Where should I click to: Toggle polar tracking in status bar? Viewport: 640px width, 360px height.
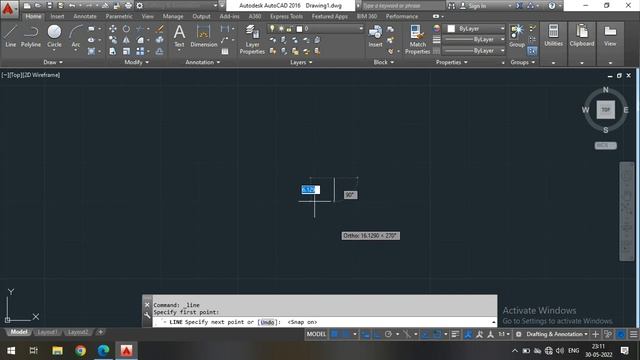388,334
